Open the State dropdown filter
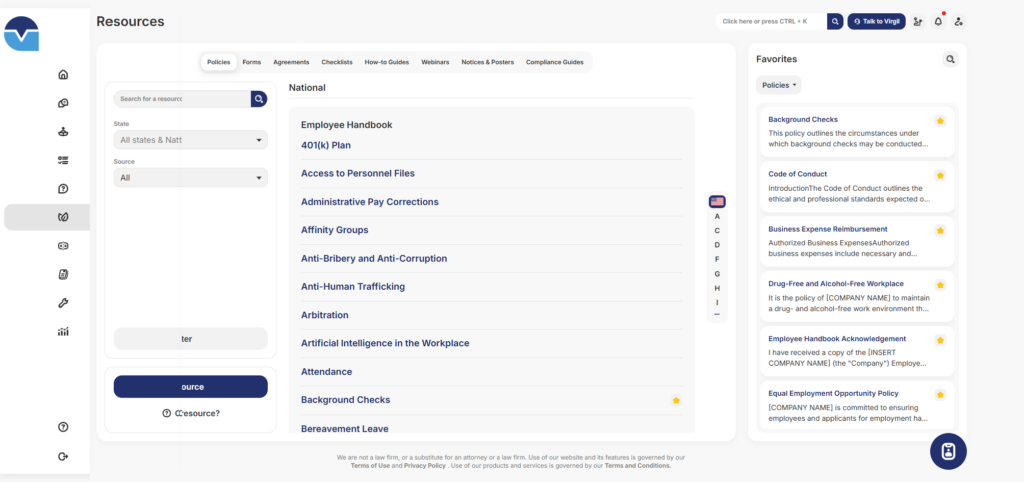 (190, 140)
